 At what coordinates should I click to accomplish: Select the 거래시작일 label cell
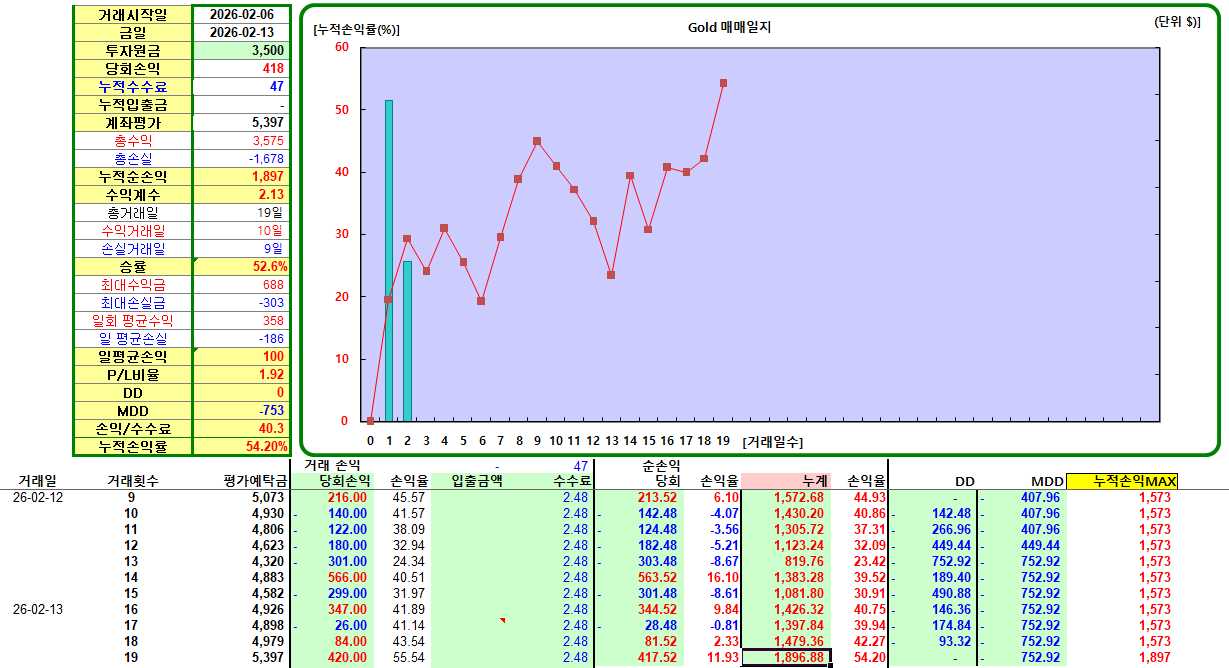point(133,15)
